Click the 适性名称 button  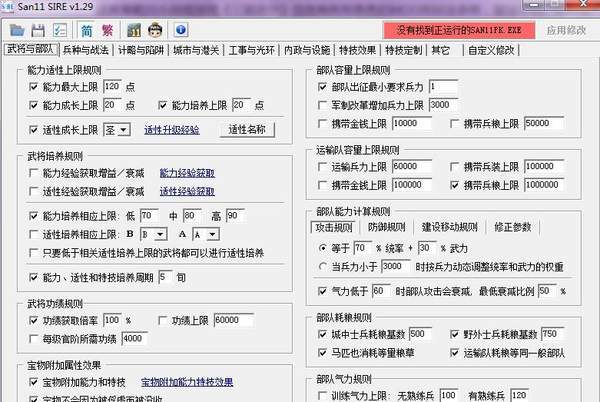[247, 130]
